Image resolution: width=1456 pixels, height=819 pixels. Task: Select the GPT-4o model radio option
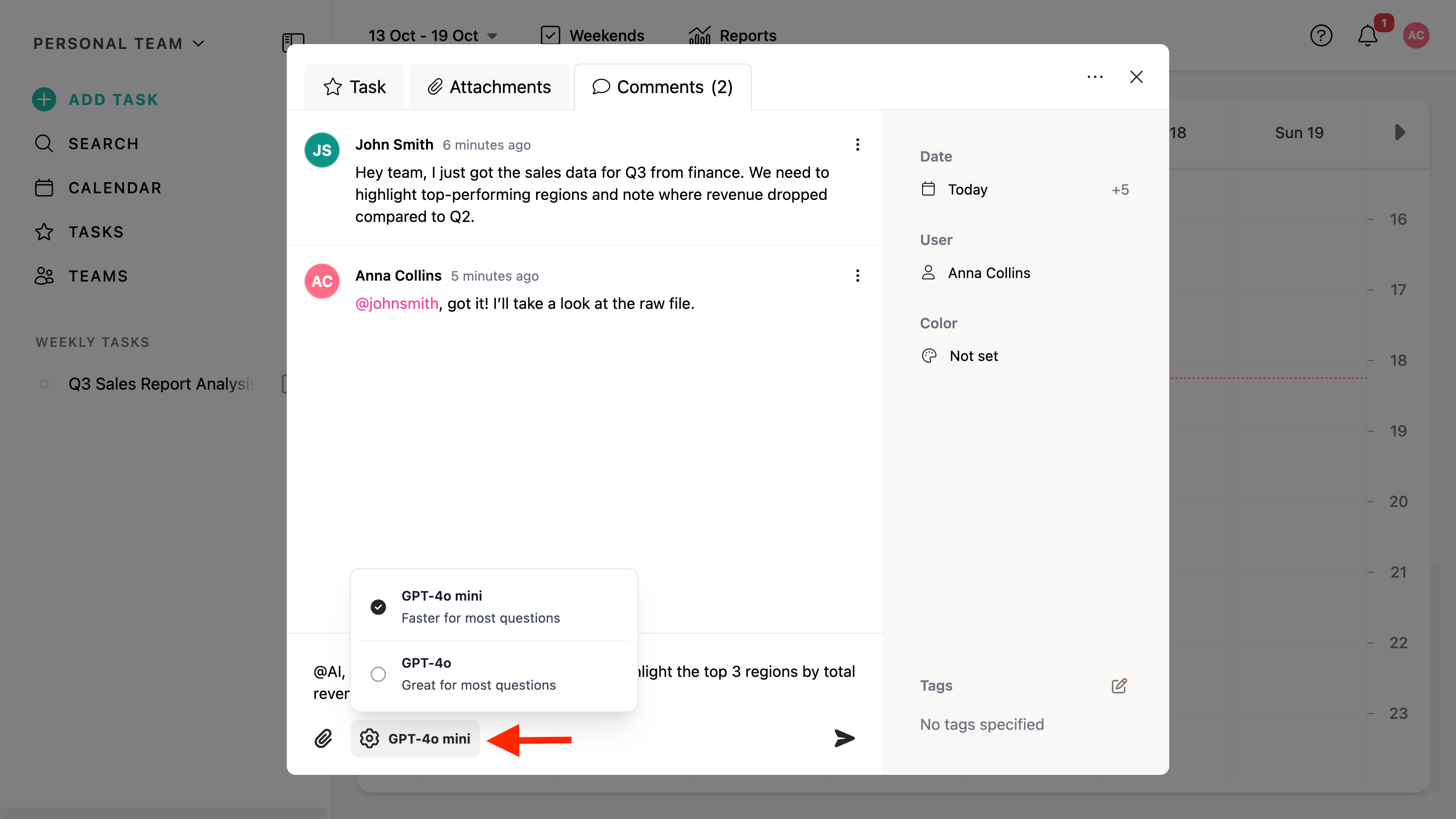378,674
